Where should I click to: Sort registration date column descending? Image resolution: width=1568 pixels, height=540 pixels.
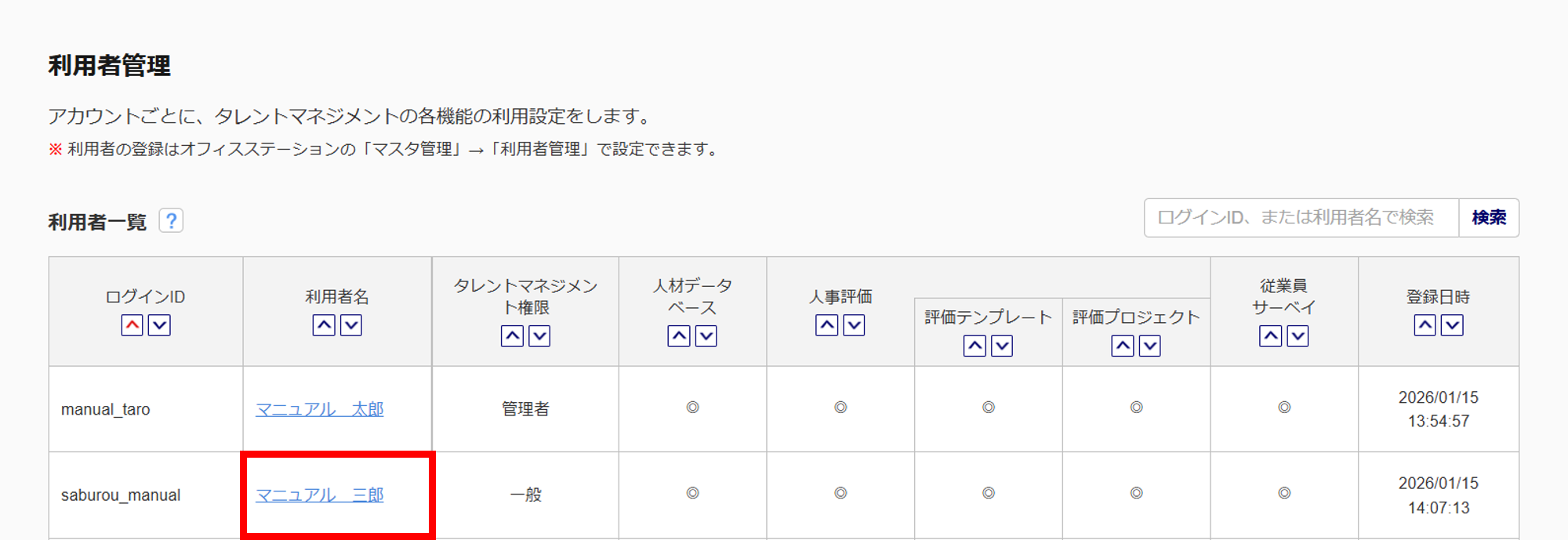(x=1452, y=325)
